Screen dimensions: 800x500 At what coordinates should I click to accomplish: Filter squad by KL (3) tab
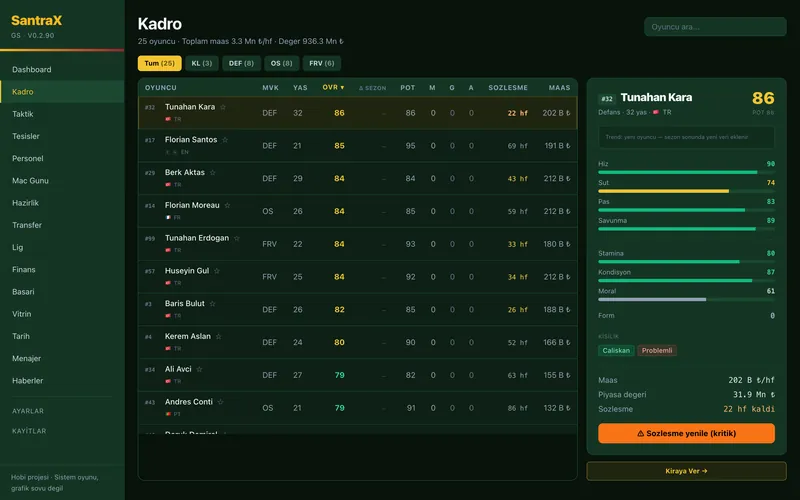coord(202,63)
